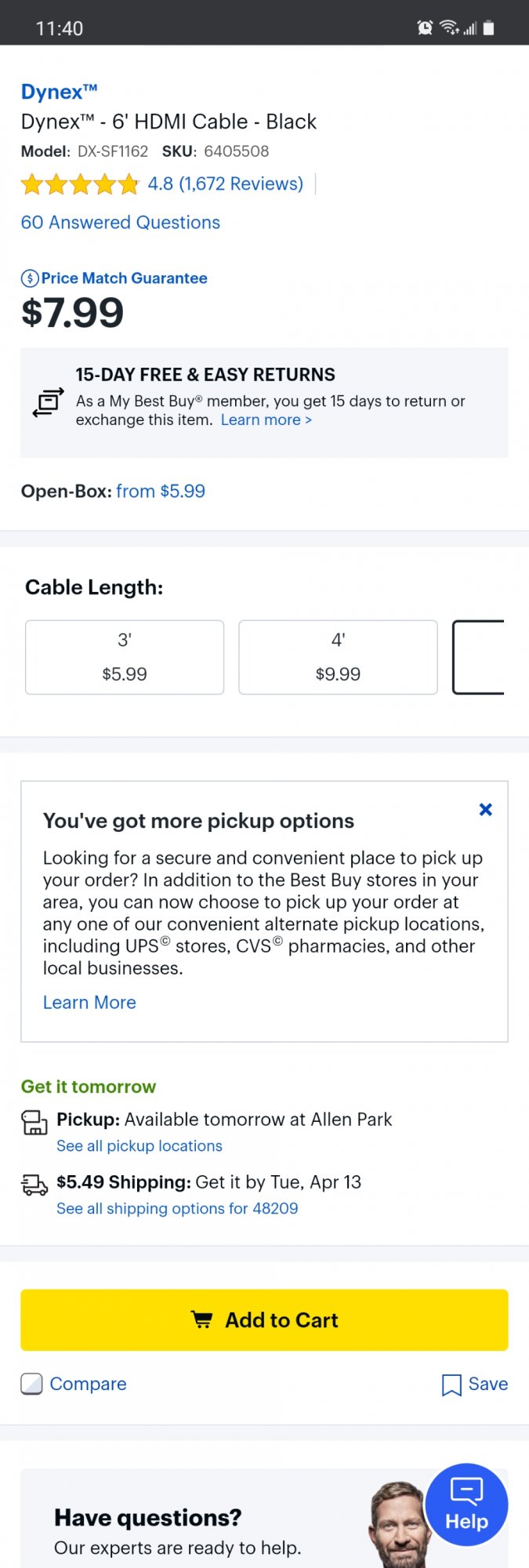
Task: Show all shipping options for 48209
Action: (x=177, y=1209)
